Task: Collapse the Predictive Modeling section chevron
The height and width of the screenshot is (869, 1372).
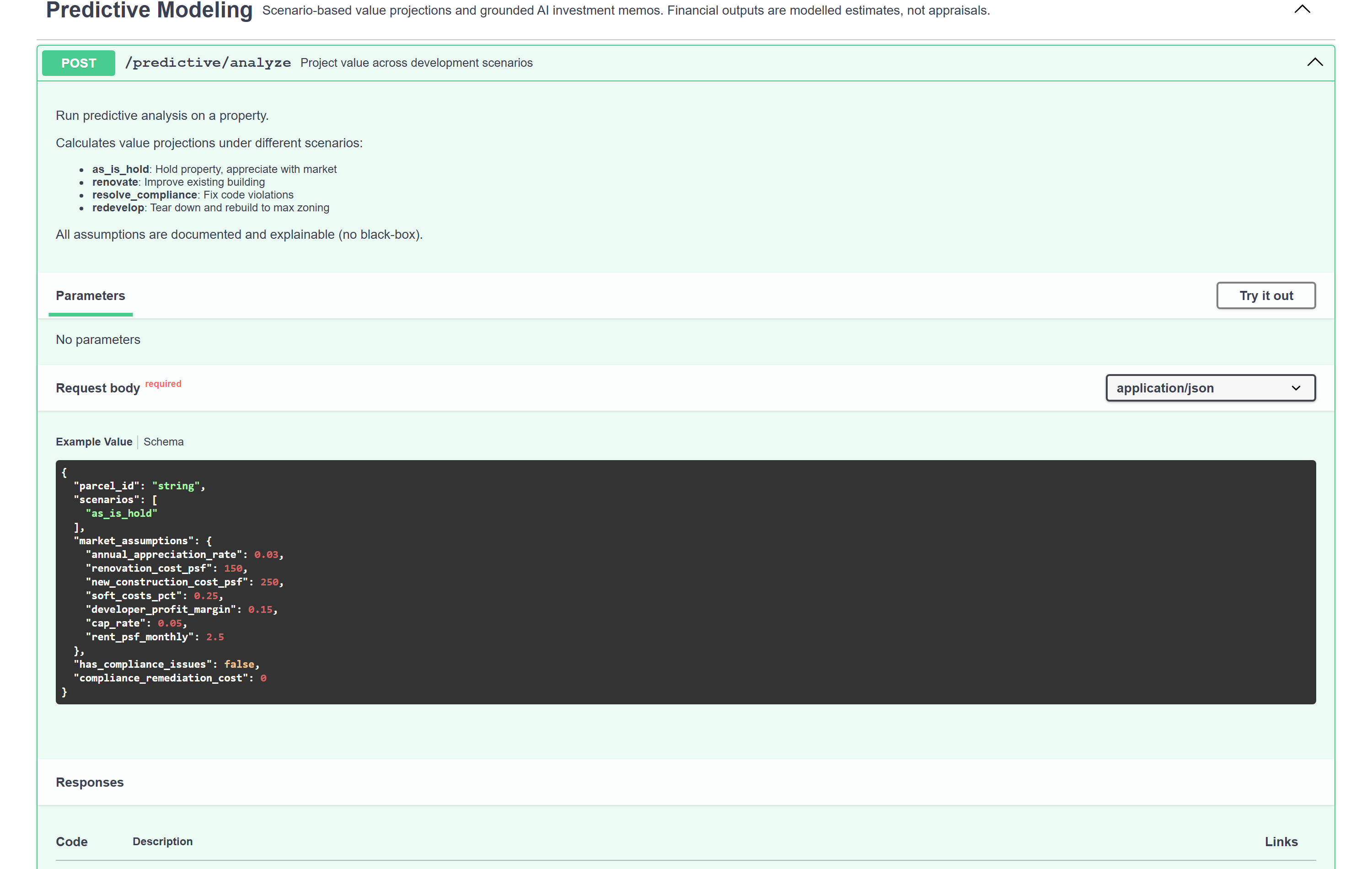Action: pyautogui.click(x=1302, y=9)
